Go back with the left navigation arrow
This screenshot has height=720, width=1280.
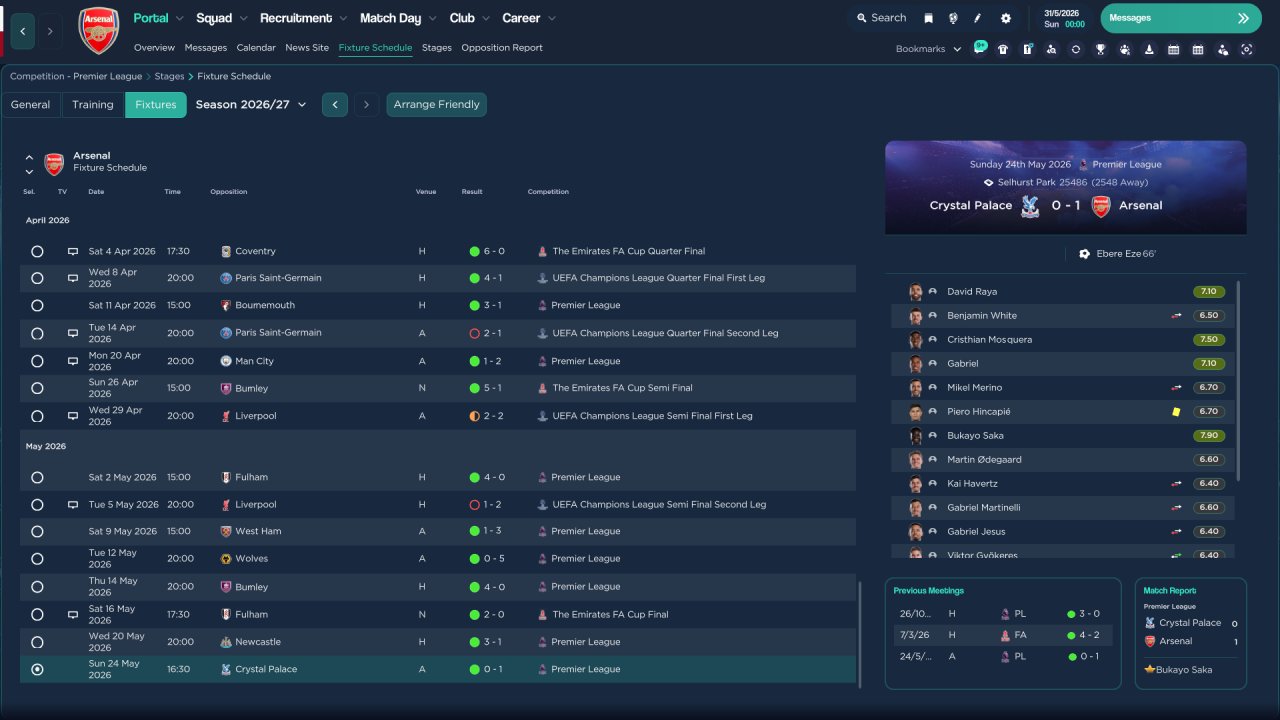coord(23,31)
